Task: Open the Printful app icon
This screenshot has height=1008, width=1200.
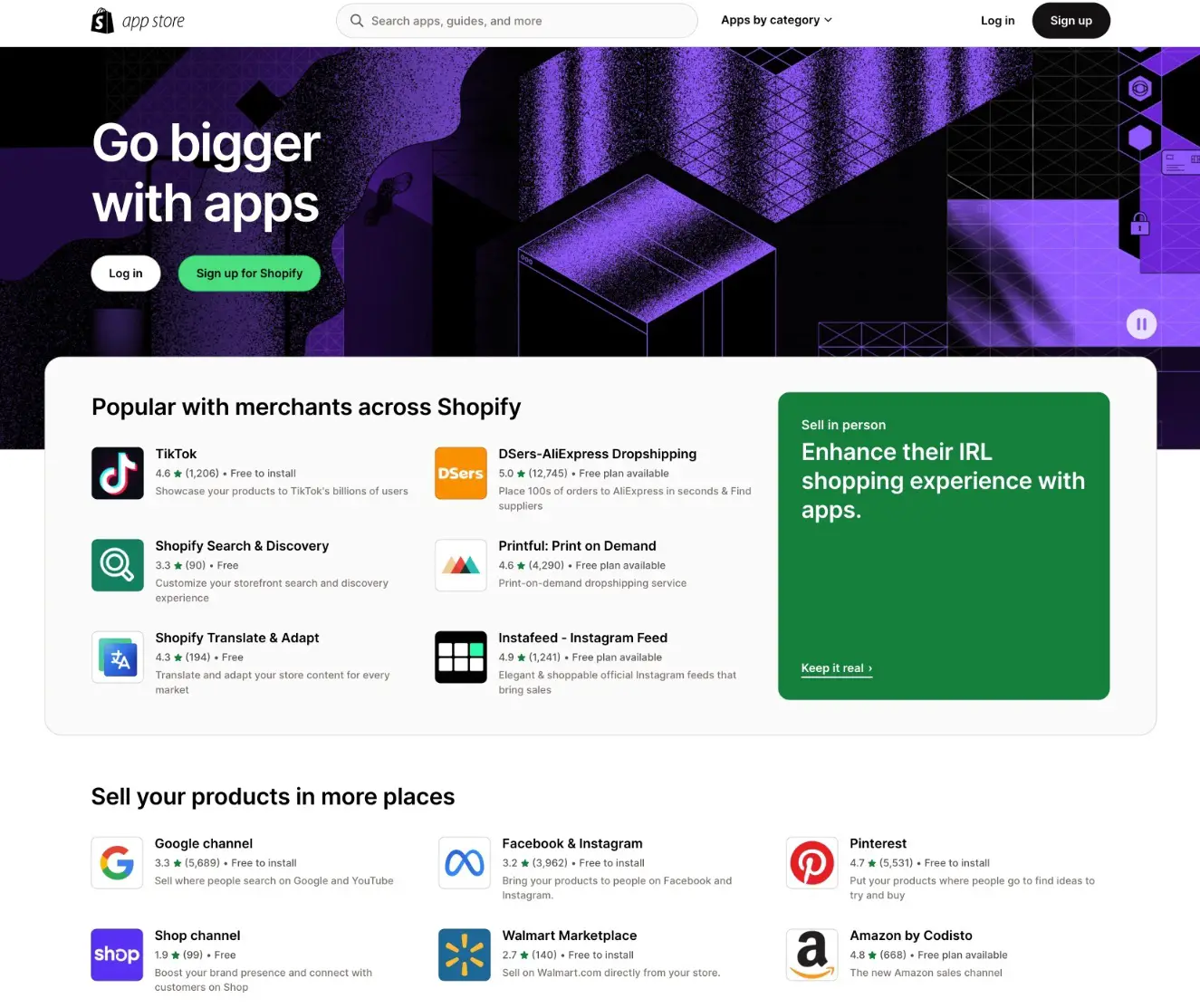Action: [461, 565]
